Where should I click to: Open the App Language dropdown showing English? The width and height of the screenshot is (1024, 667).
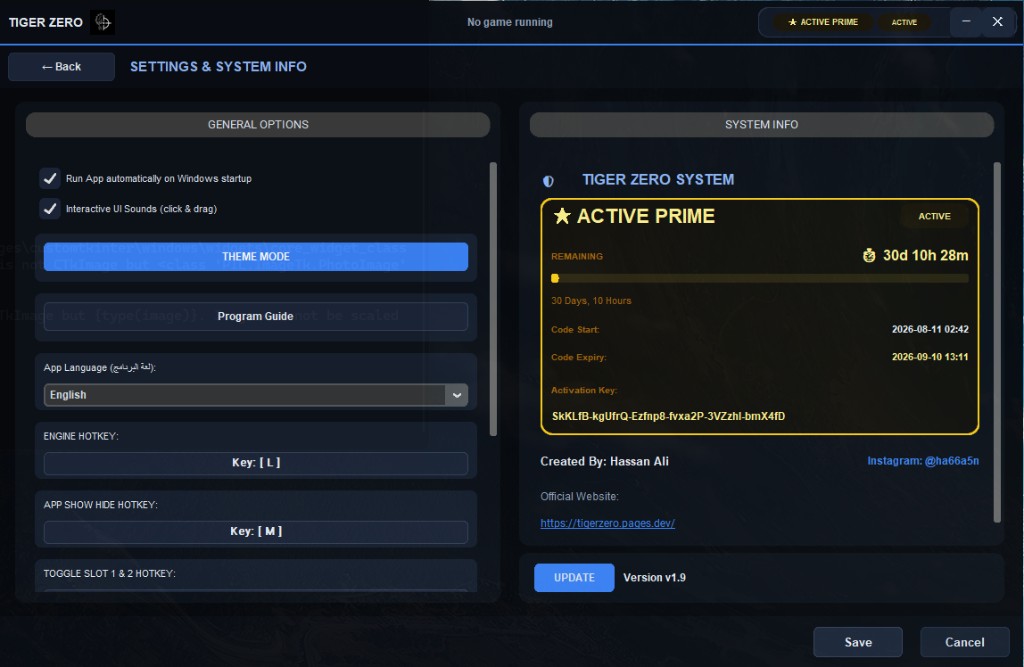click(x=255, y=395)
